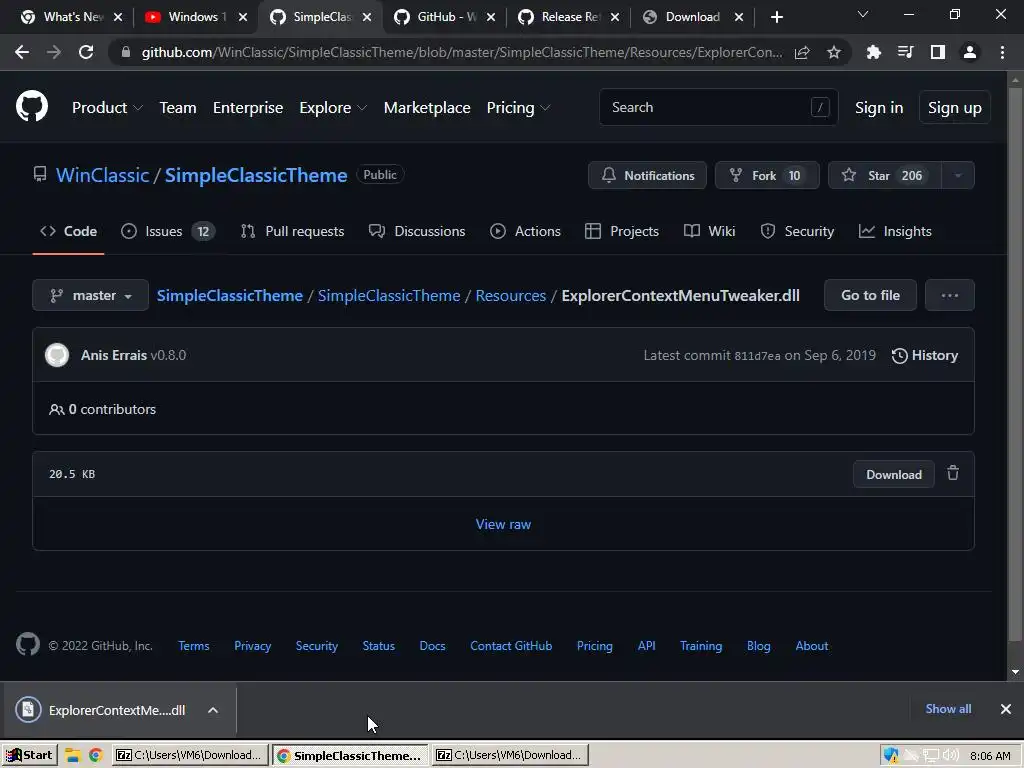Open the Windows Start button
The height and width of the screenshot is (768, 1024).
(29, 756)
